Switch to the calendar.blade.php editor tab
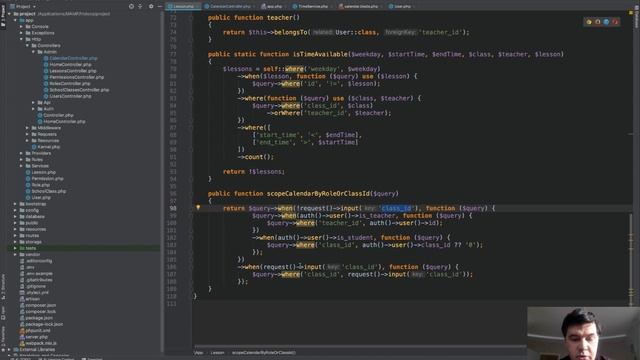This screenshot has height=360, width=640. tap(360, 6)
